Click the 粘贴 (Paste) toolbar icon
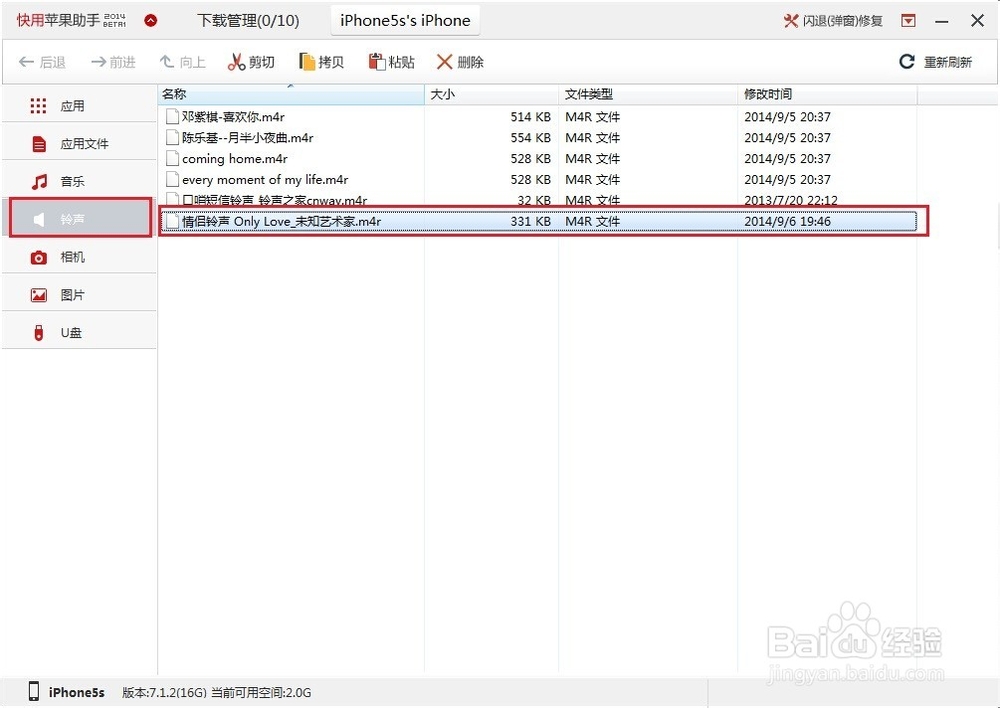1000x708 pixels. click(390, 61)
